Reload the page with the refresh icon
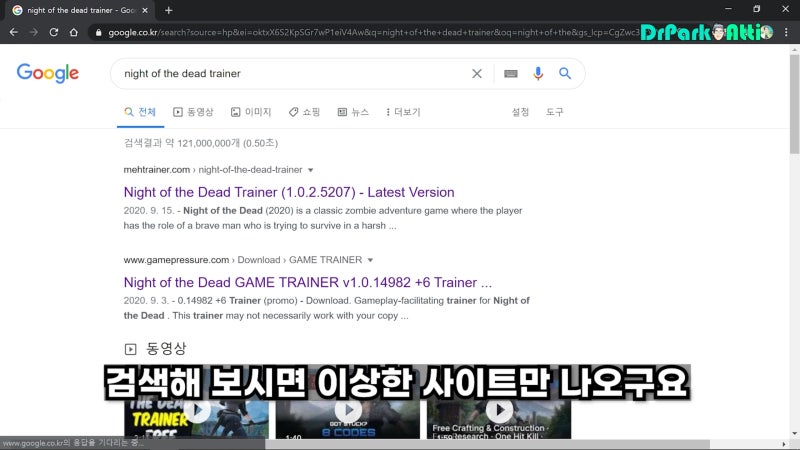 (x=54, y=32)
